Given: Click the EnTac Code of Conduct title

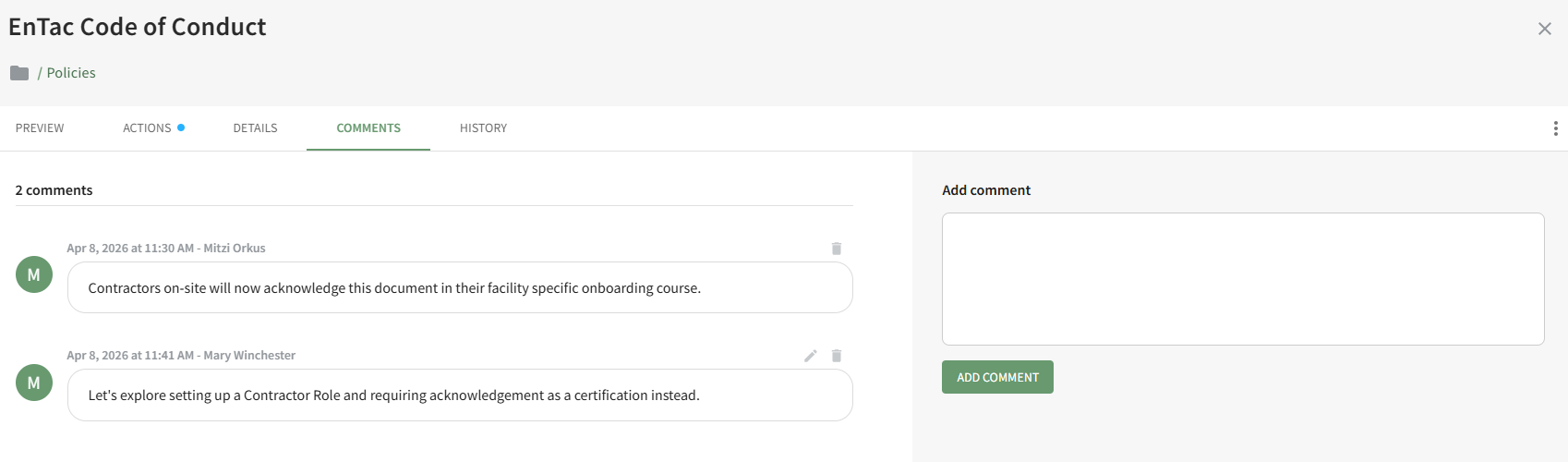Looking at the screenshot, I should 138,27.
